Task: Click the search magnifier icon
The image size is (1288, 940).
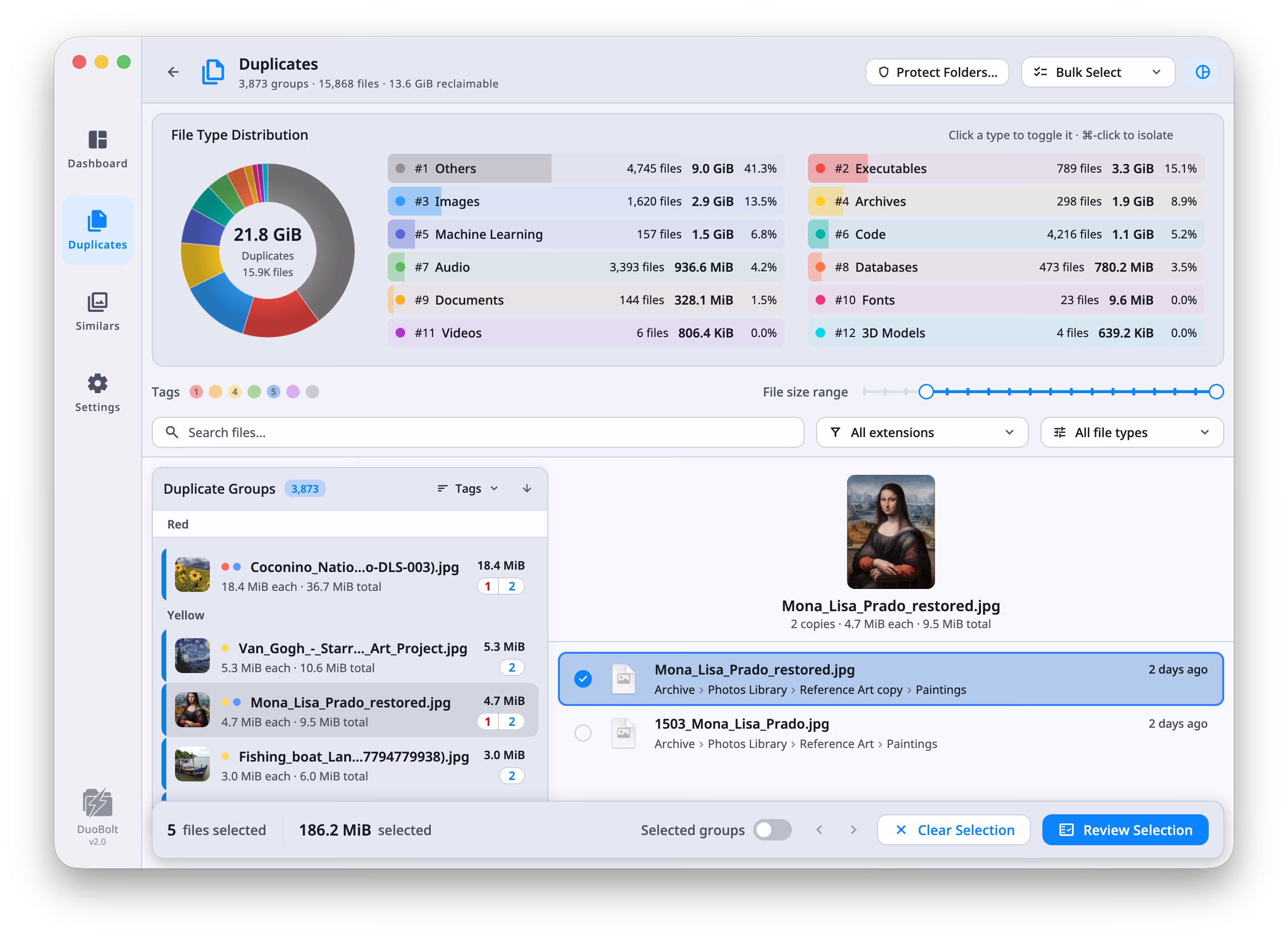Action: (x=172, y=432)
